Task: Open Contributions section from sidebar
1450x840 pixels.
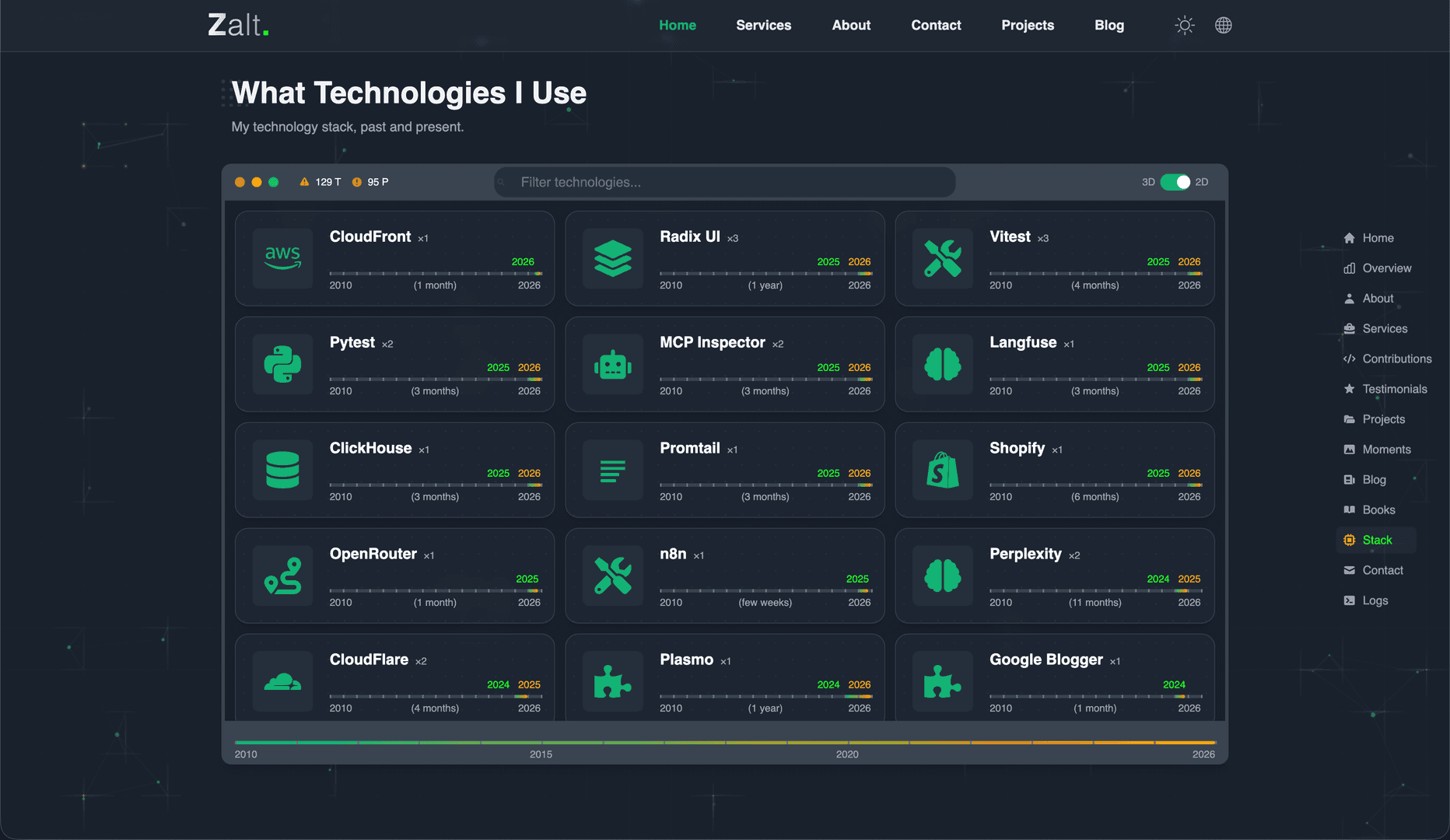Action: pyautogui.click(x=1396, y=359)
